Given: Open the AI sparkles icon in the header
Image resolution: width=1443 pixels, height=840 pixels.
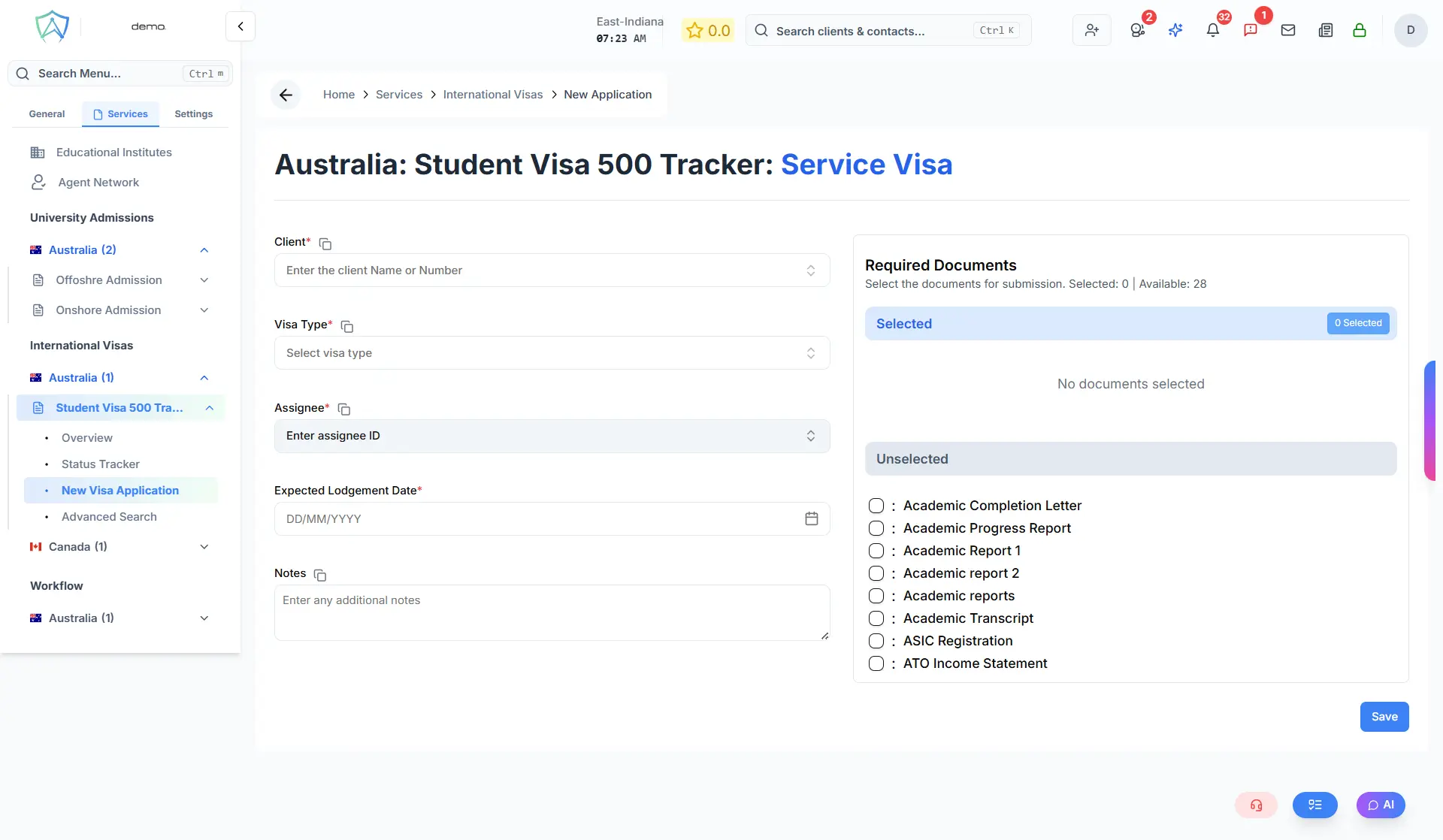Looking at the screenshot, I should (x=1175, y=30).
